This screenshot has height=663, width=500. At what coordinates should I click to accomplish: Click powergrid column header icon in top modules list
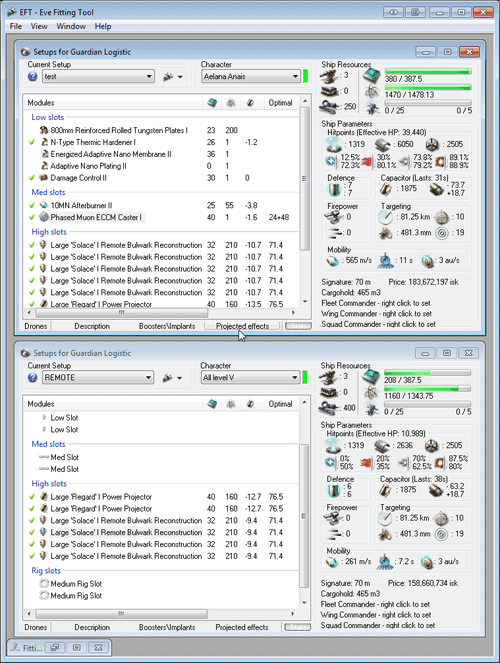231,102
